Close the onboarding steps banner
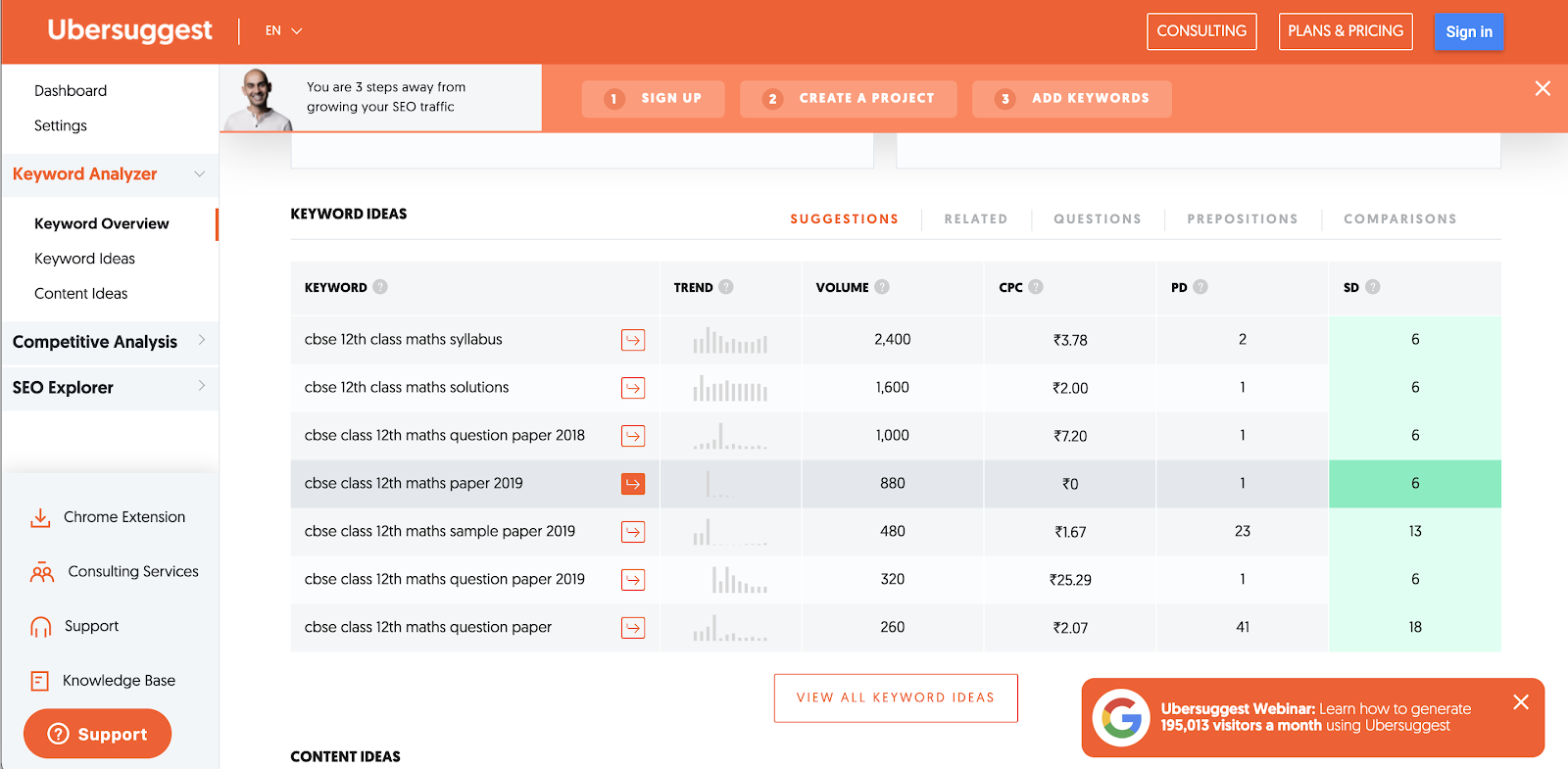The width and height of the screenshot is (1568, 769). click(1543, 88)
